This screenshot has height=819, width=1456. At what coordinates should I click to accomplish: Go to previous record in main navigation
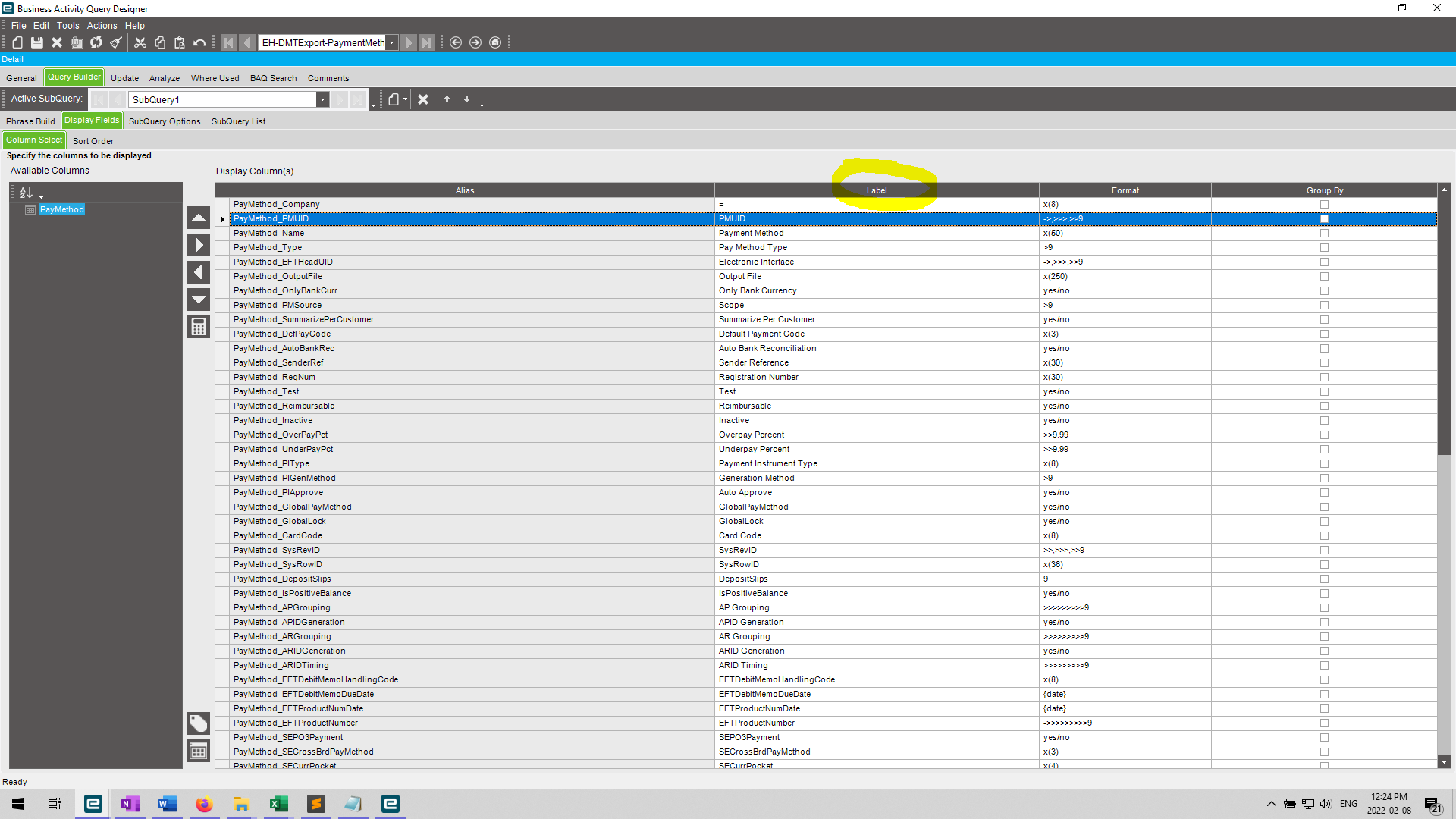pyautogui.click(x=247, y=42)
